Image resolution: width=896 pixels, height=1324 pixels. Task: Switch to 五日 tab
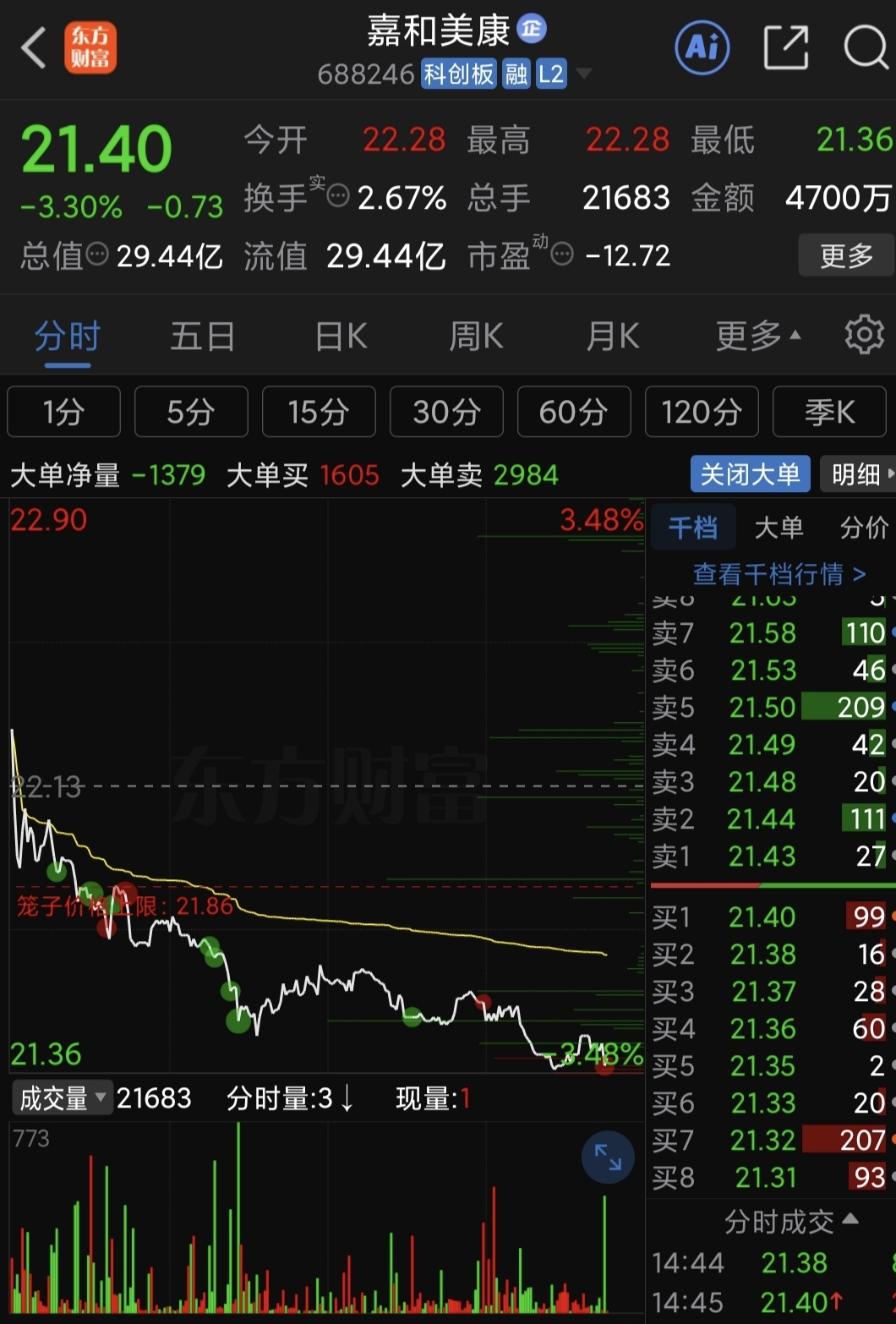click(203, 336)
